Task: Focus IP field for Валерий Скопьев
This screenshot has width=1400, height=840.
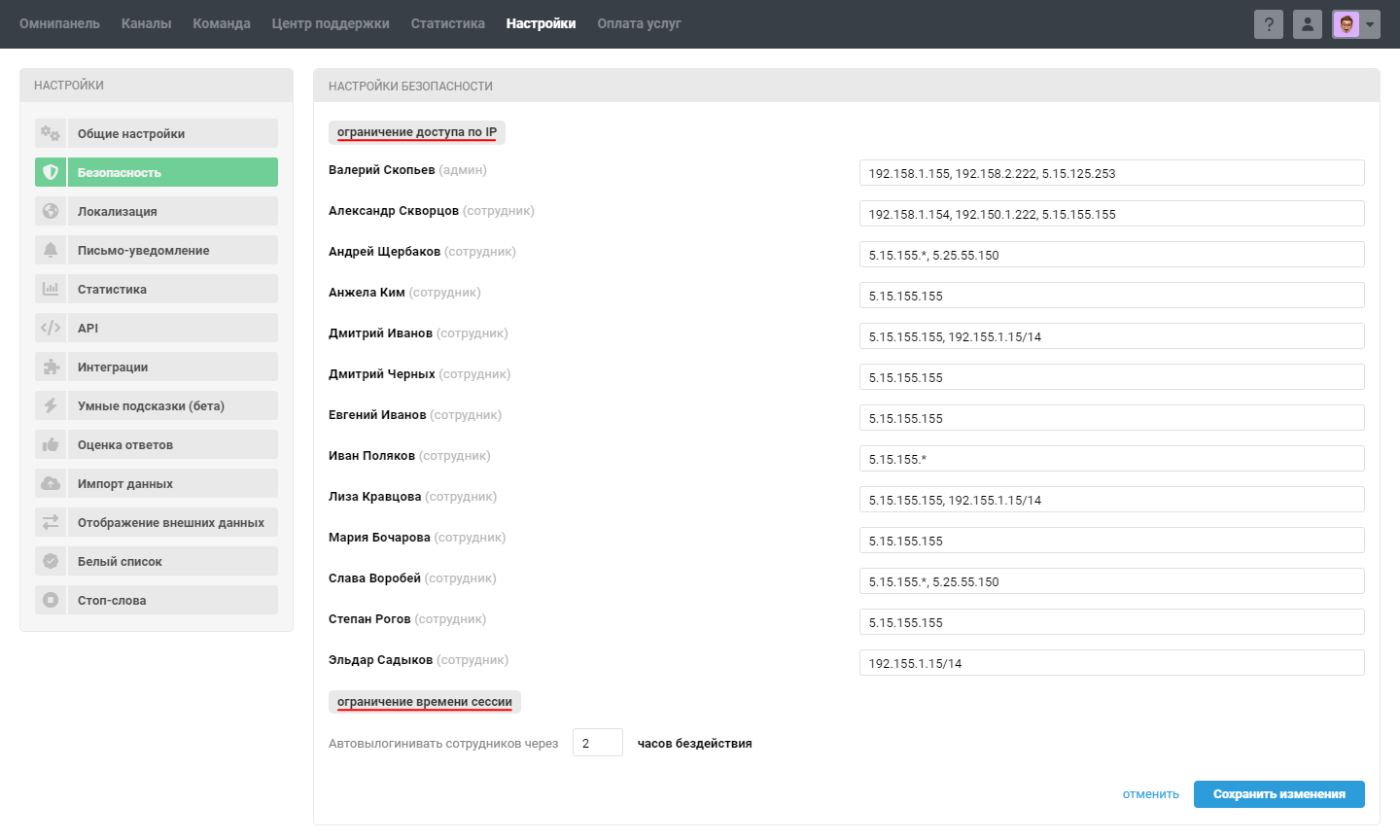Action: click(x=1112, y=173)
